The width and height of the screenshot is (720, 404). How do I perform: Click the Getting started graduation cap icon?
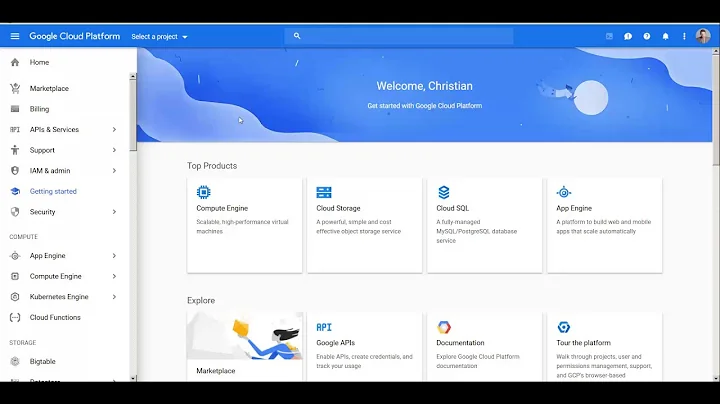point(15,191)
